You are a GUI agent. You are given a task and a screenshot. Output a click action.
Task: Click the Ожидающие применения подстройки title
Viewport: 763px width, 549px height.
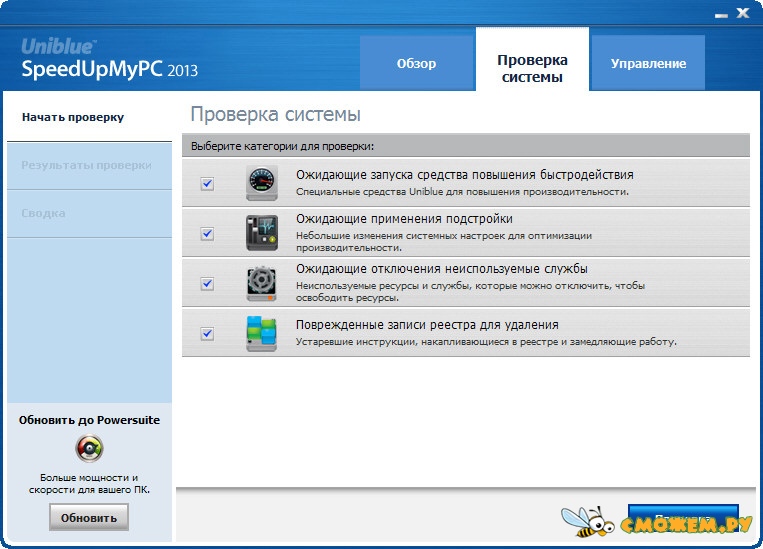[x=404, y=219]
